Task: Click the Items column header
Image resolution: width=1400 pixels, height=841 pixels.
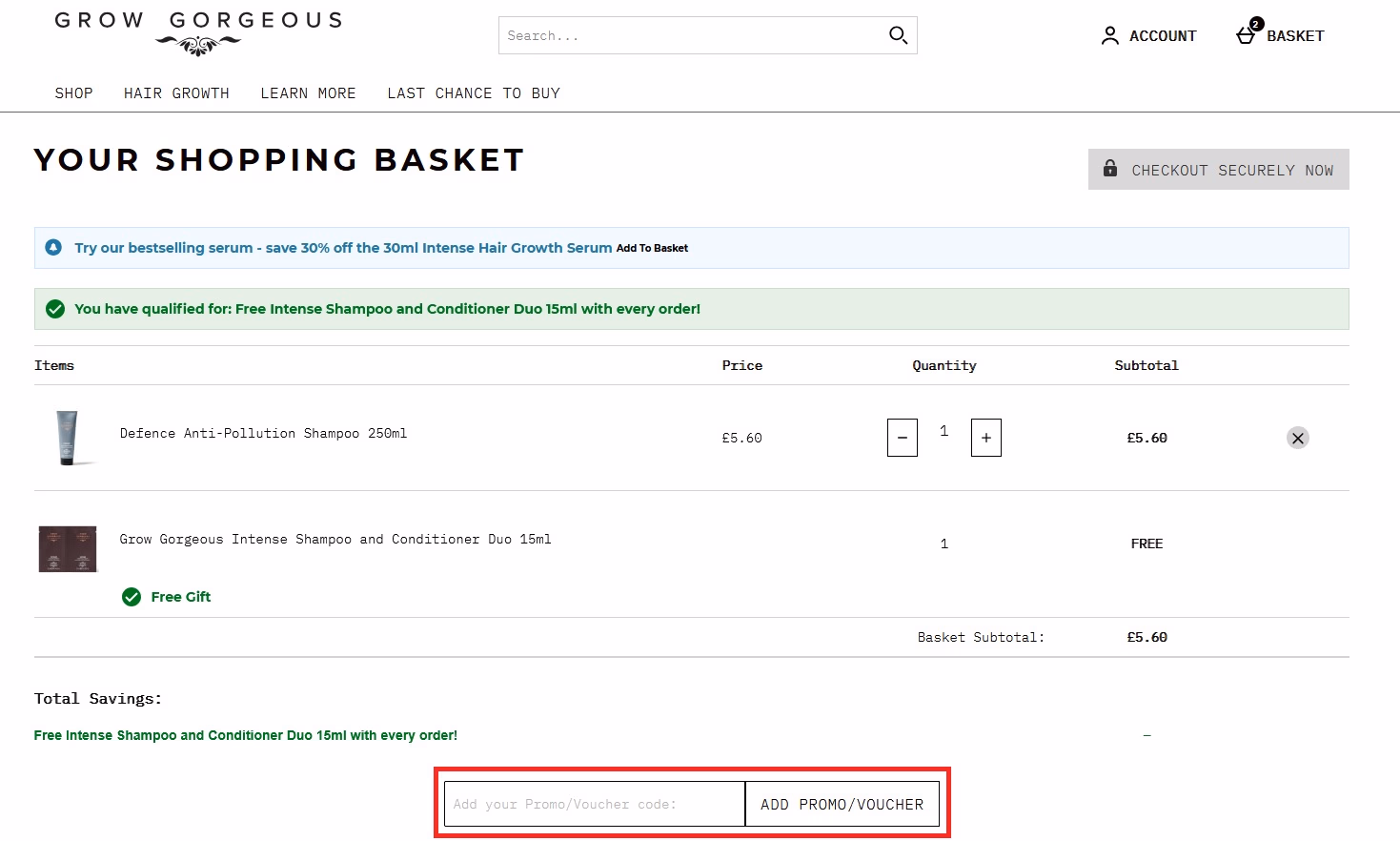Action: tap(54, 365)
